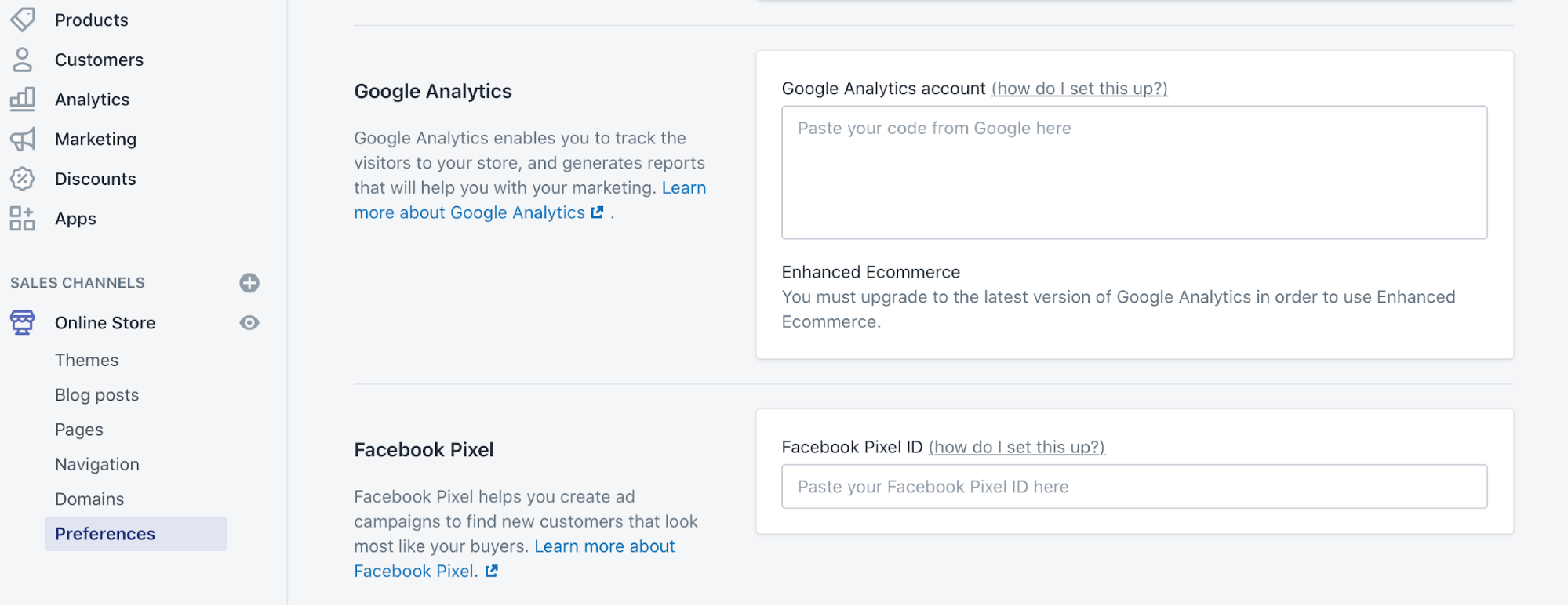
Task: Select Navigation in Online Store menu
Action: coord(96,464)
